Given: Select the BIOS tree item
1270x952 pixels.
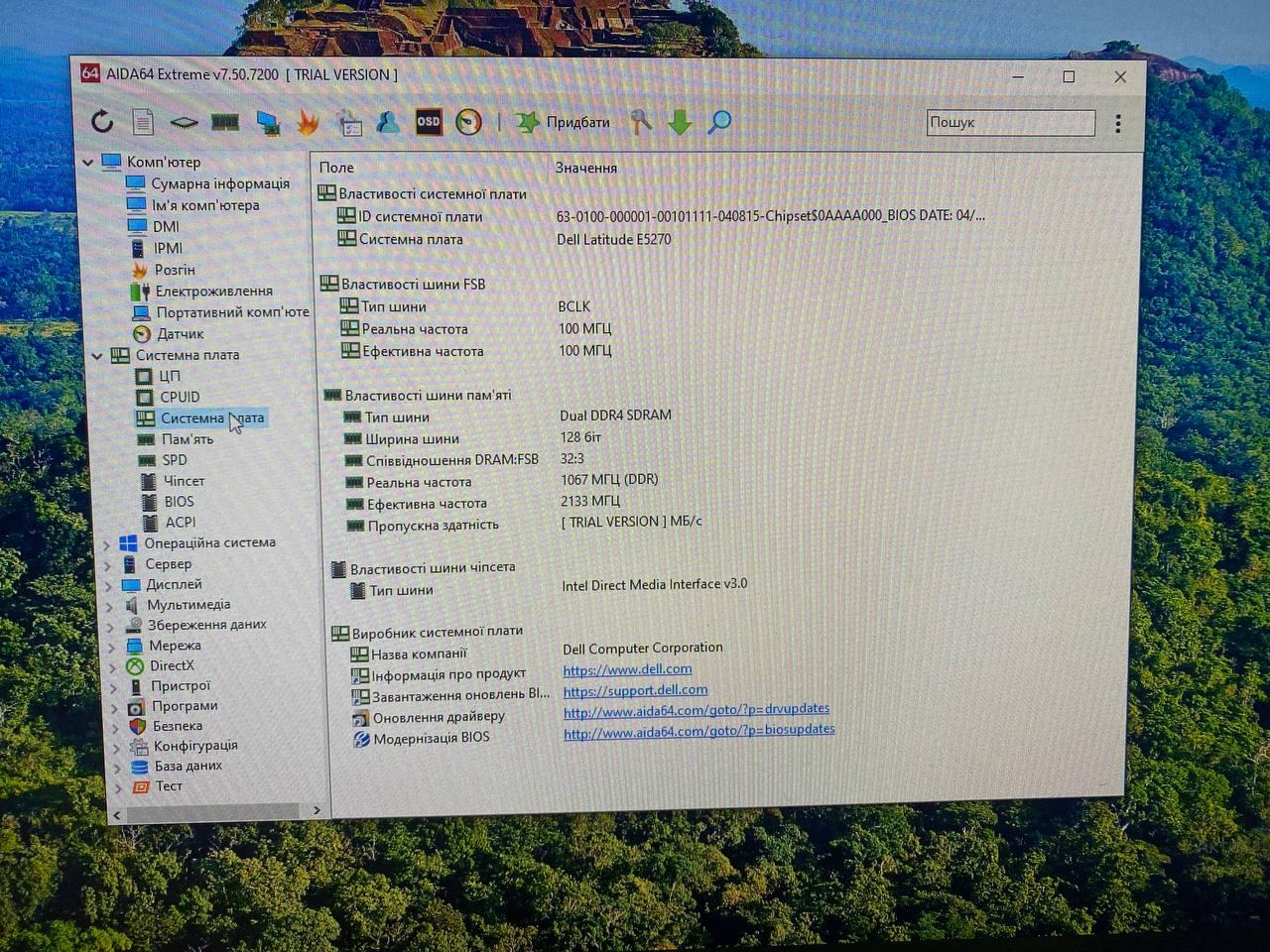Looking at the screenshot, I should [x=179, y=502].
